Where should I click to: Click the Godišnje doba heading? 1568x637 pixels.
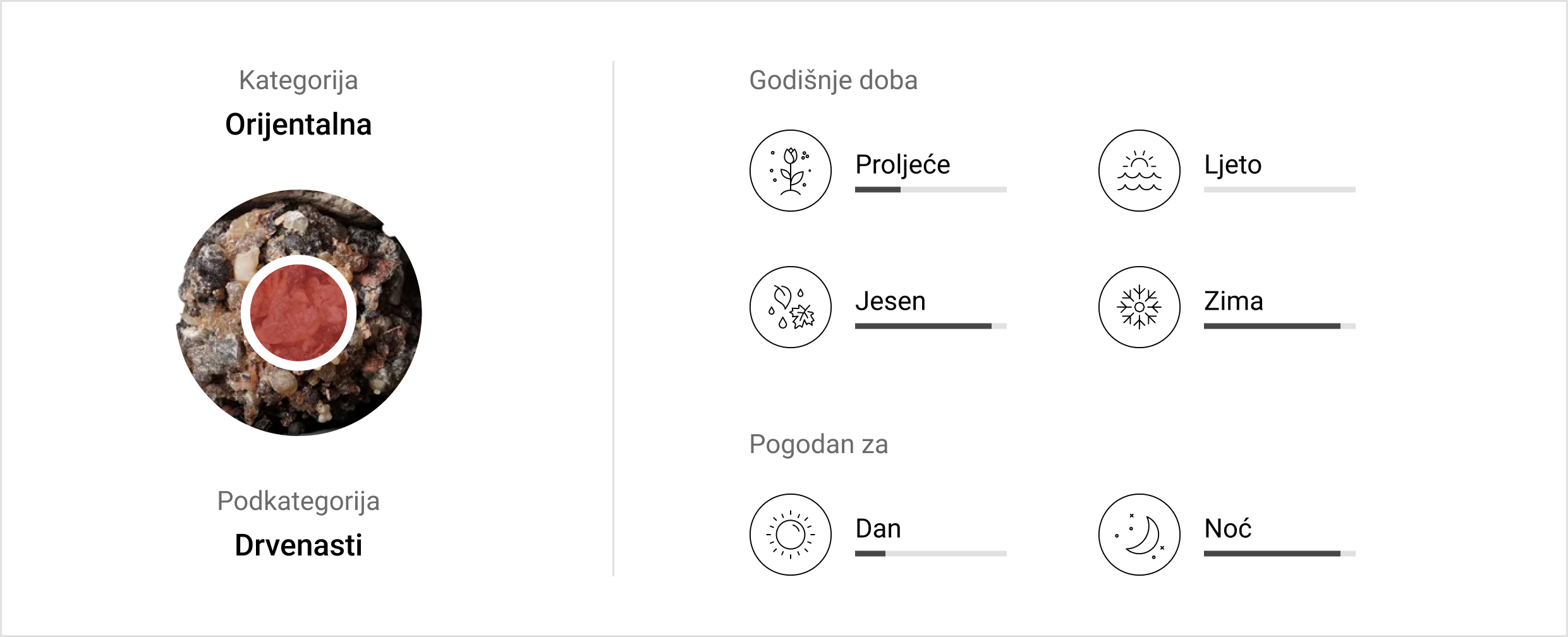pos(833,81)
